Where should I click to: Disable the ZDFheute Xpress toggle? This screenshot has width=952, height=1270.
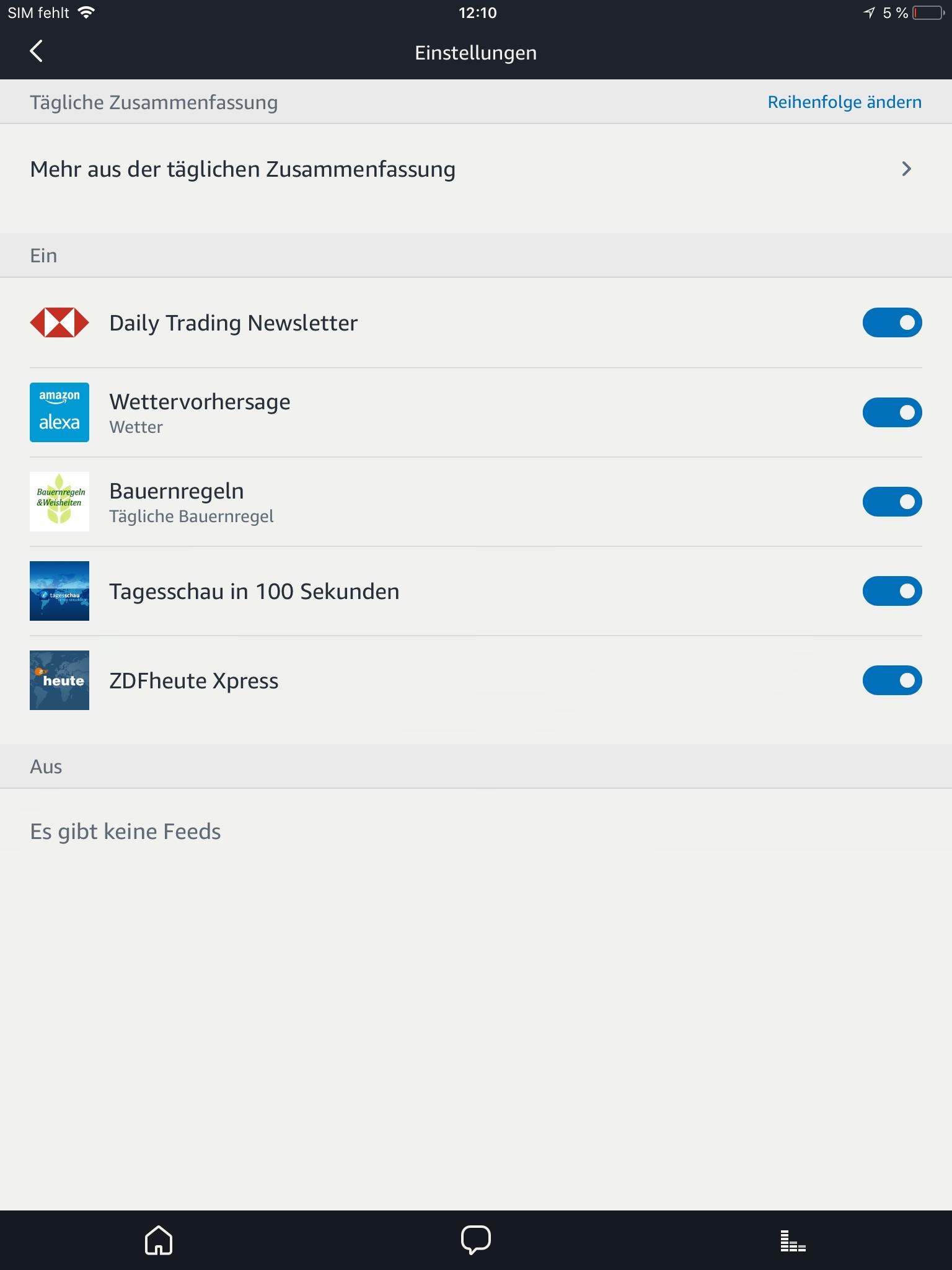892,680
